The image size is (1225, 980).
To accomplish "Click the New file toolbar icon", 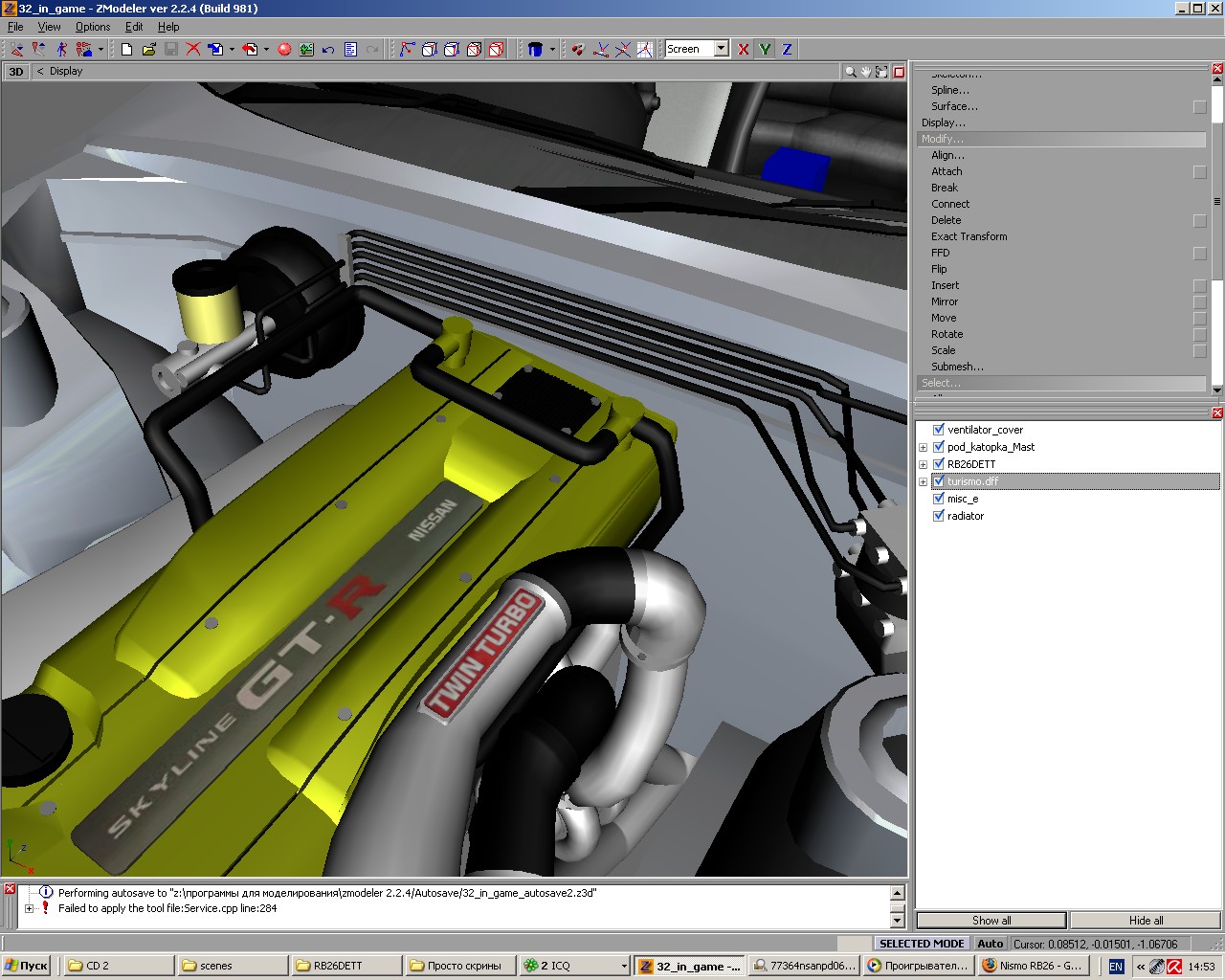I will tap(127, 49).
